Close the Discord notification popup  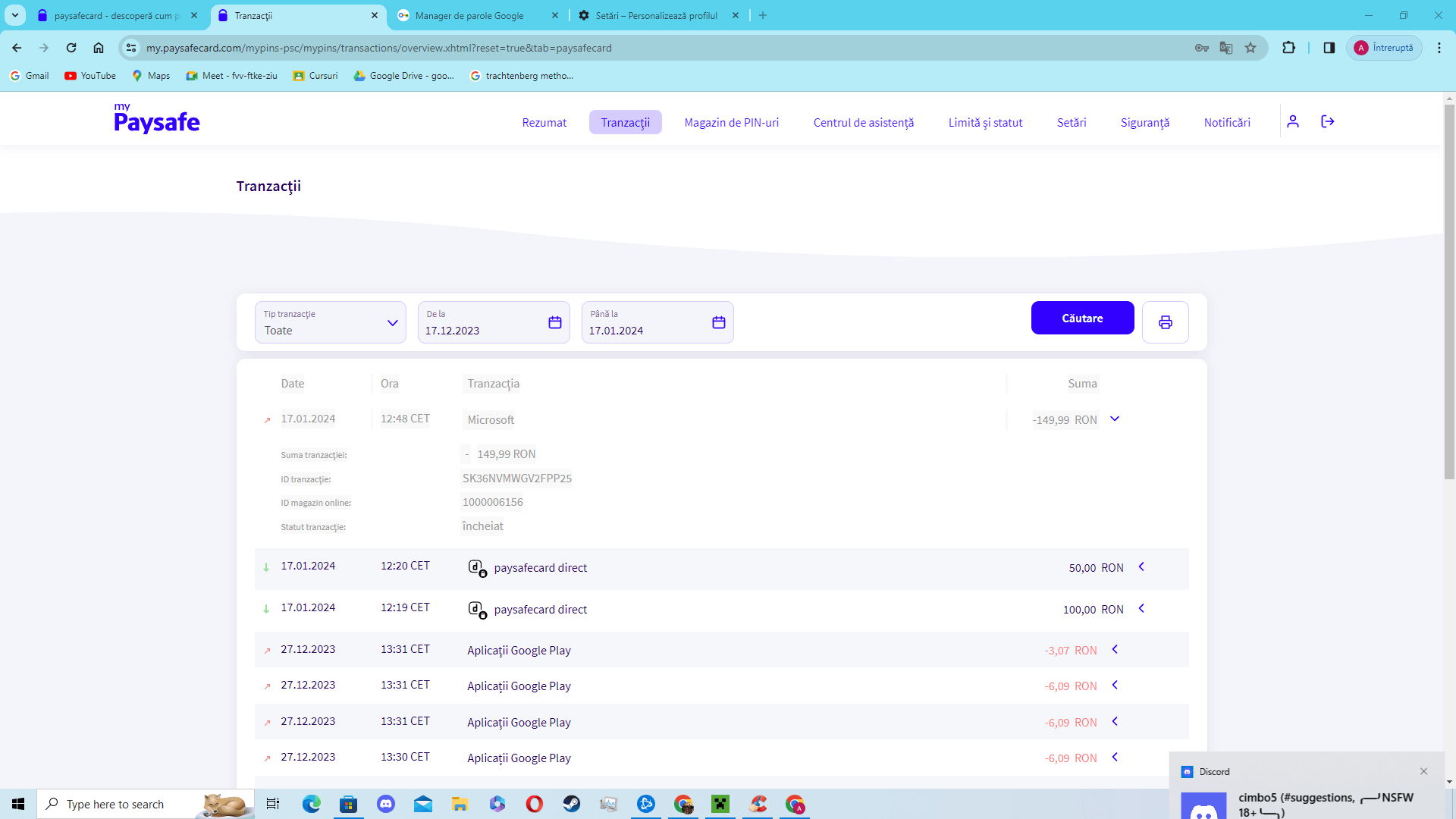(x=1423, y=771)
